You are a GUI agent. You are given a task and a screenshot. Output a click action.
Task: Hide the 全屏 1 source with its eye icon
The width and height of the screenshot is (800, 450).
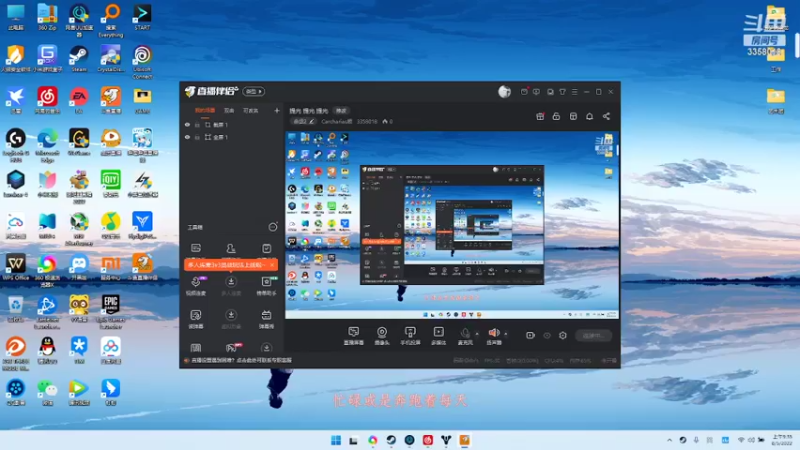pyautogui.click(x=187, y=137)
